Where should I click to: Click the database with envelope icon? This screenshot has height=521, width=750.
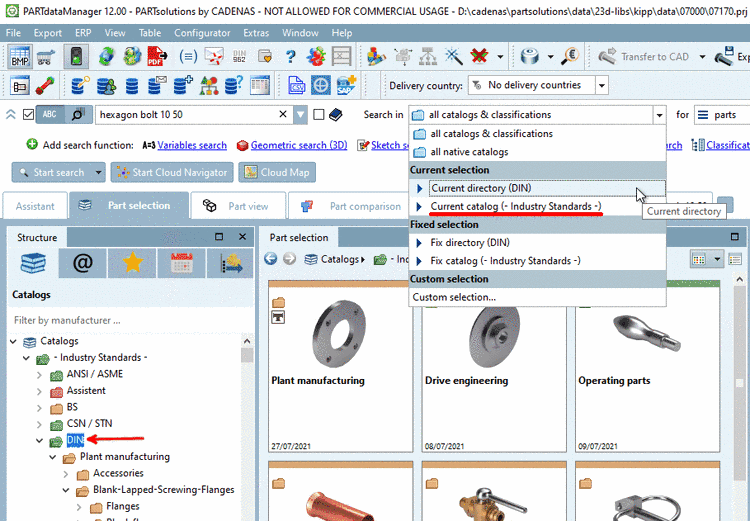[156, 86]
